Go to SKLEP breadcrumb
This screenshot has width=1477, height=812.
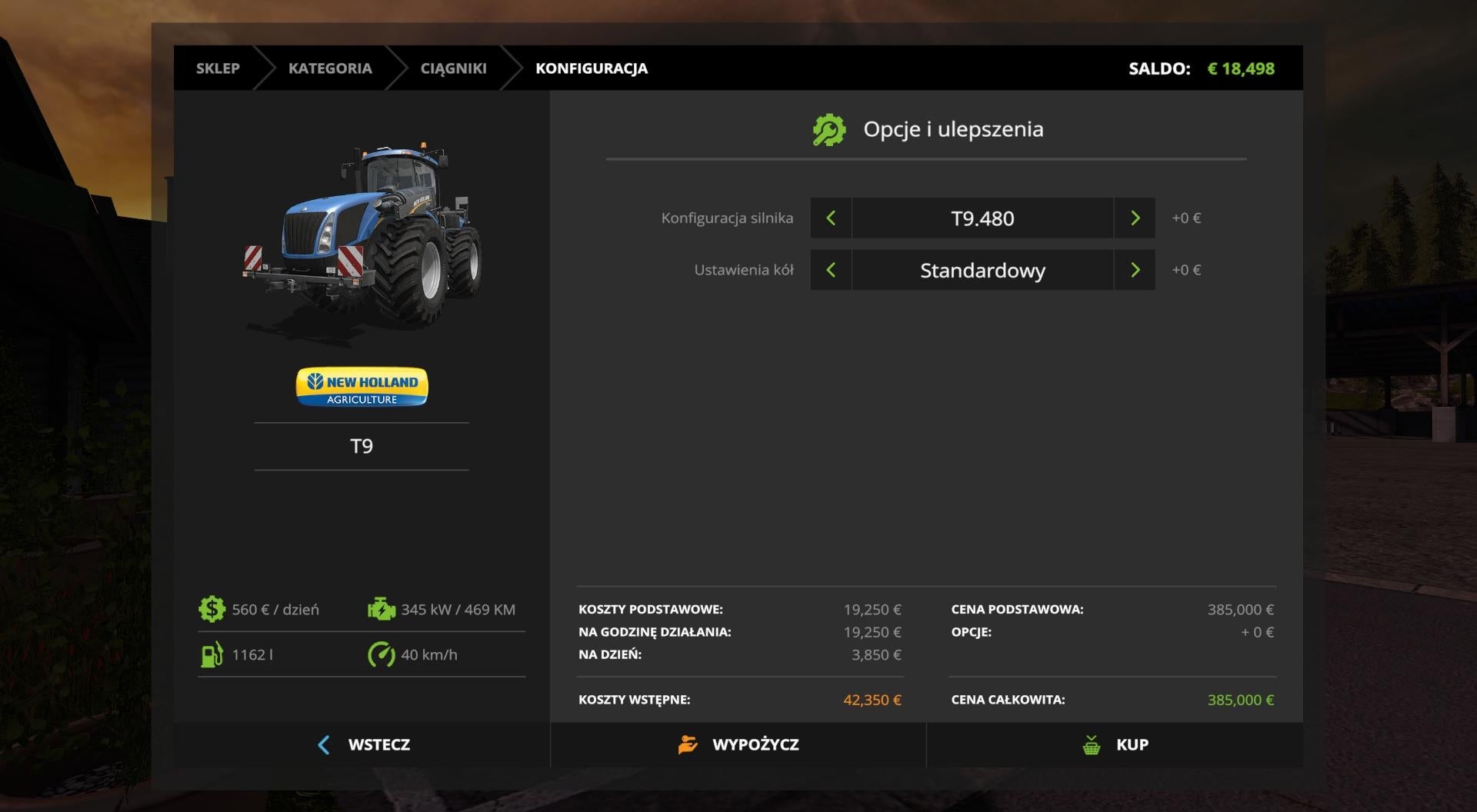(x=218, y=68)
